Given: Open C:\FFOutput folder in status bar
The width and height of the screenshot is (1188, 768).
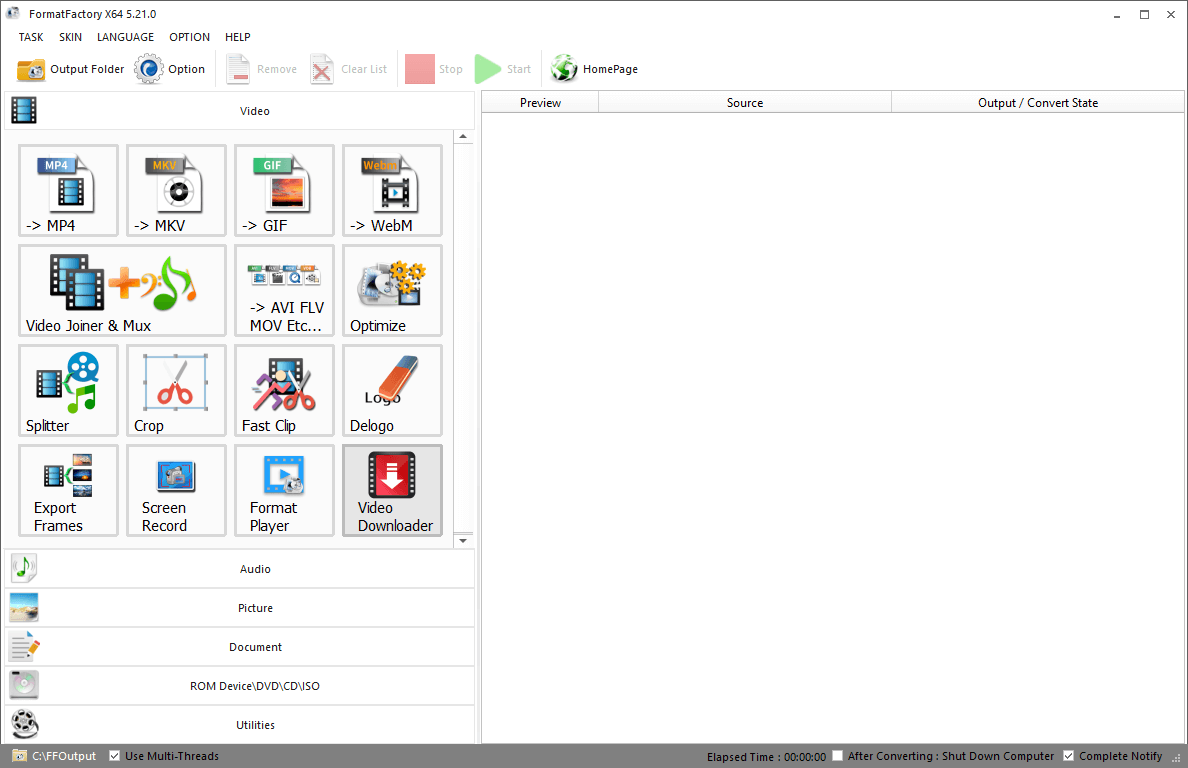Looking at the screenshot, I should (55, 756).
